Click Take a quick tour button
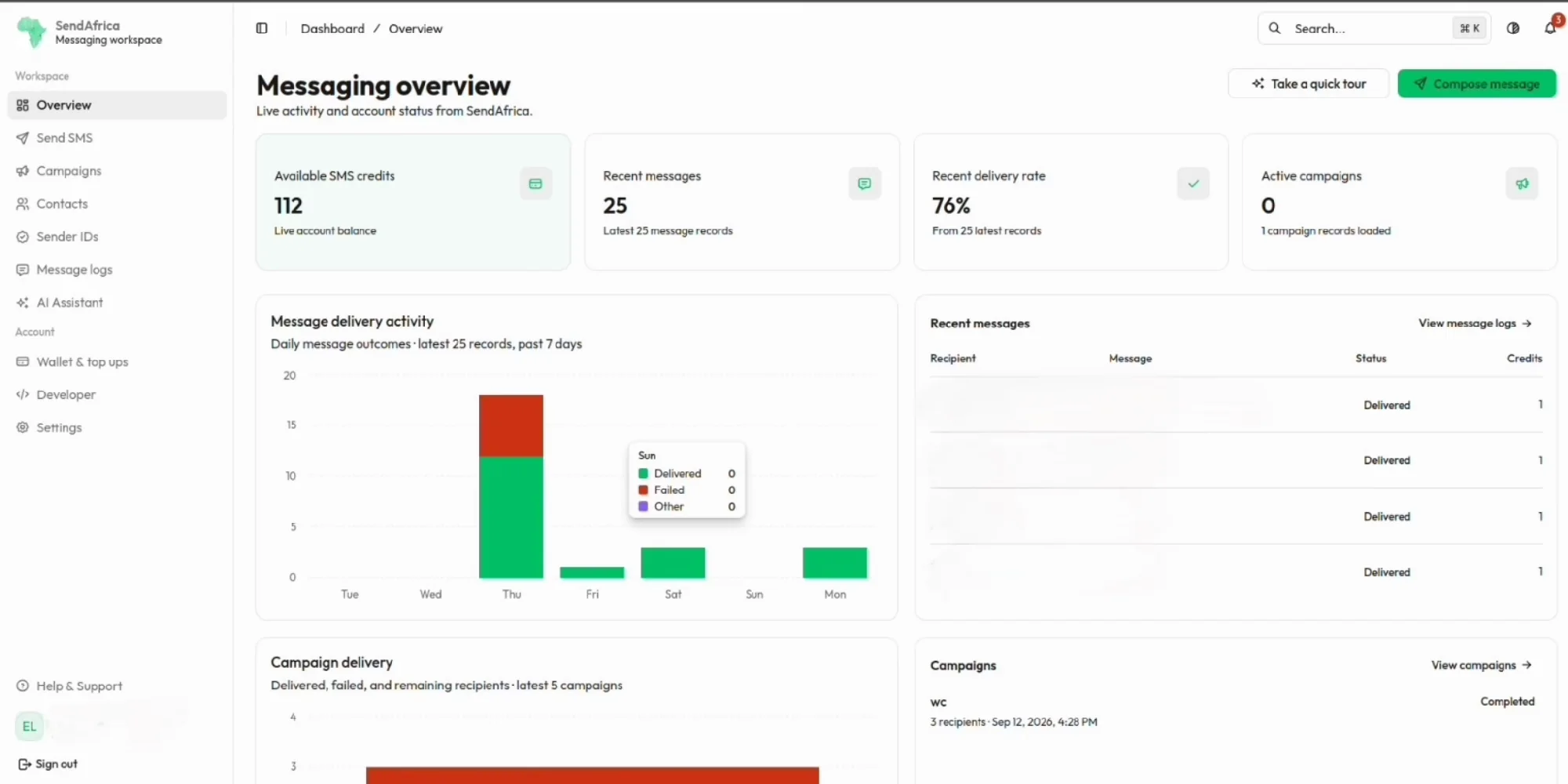The width and height of the screenshot is (1568, 784). [1308, 84]
